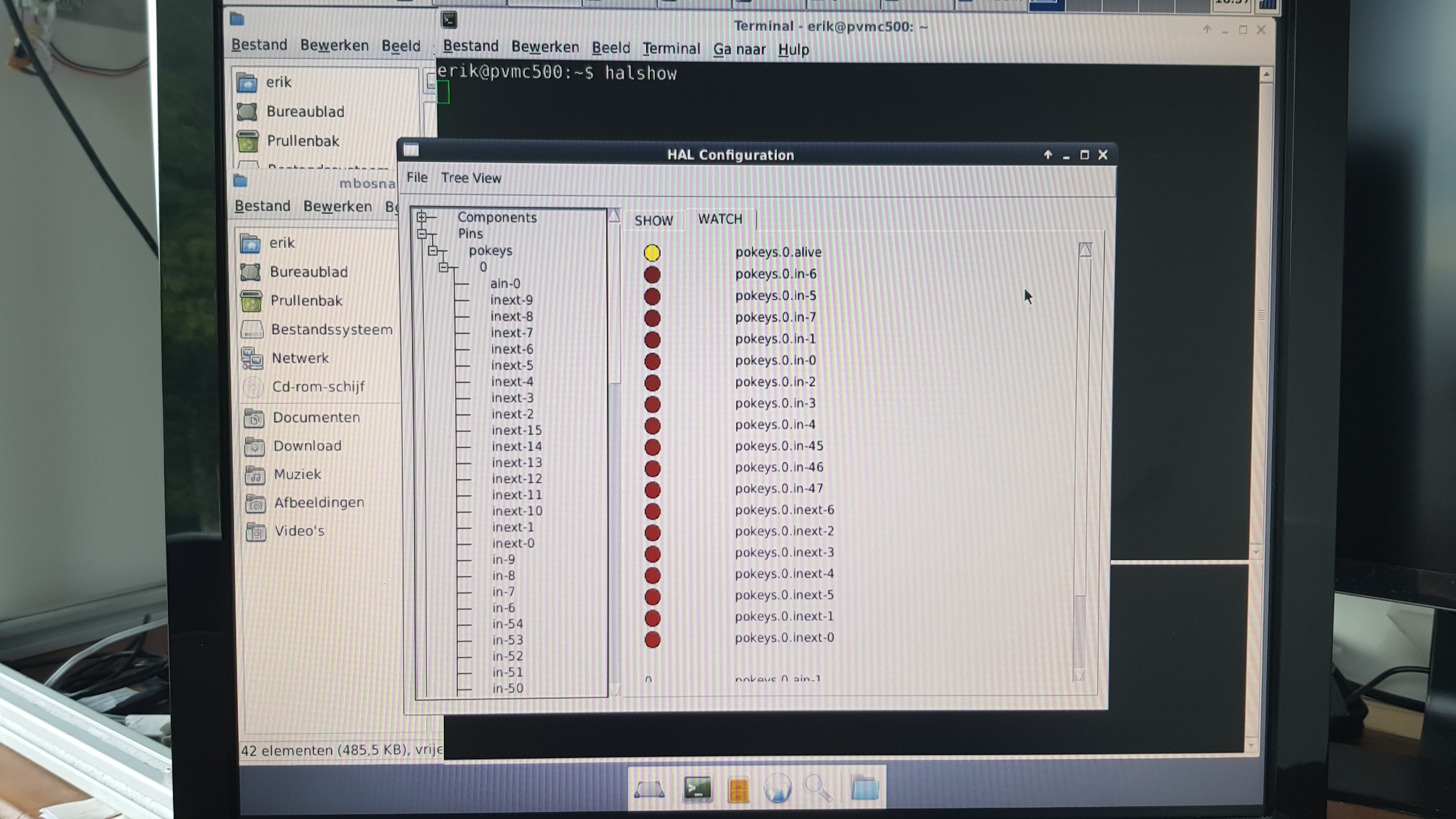Select the in-9 pin in the tree

point(503,560)
